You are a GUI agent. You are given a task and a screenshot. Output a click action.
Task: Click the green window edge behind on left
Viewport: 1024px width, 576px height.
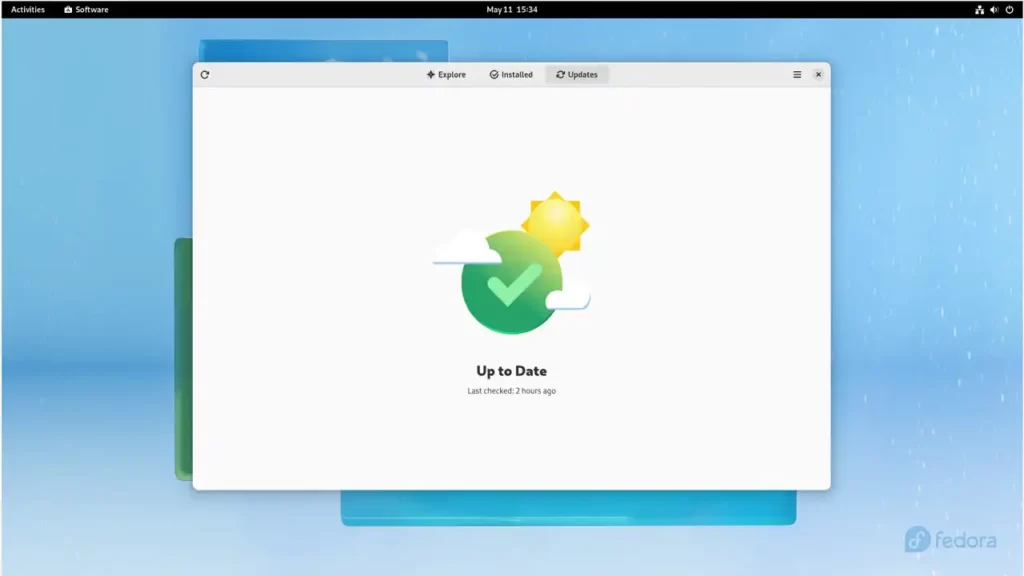(183, 358)
